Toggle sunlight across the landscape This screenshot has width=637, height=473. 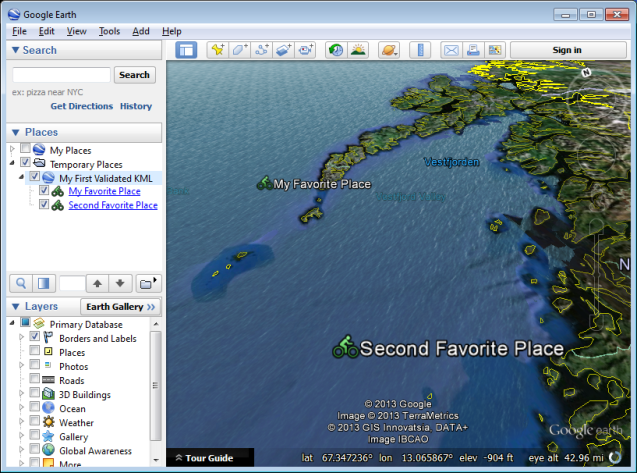point(358,50)
